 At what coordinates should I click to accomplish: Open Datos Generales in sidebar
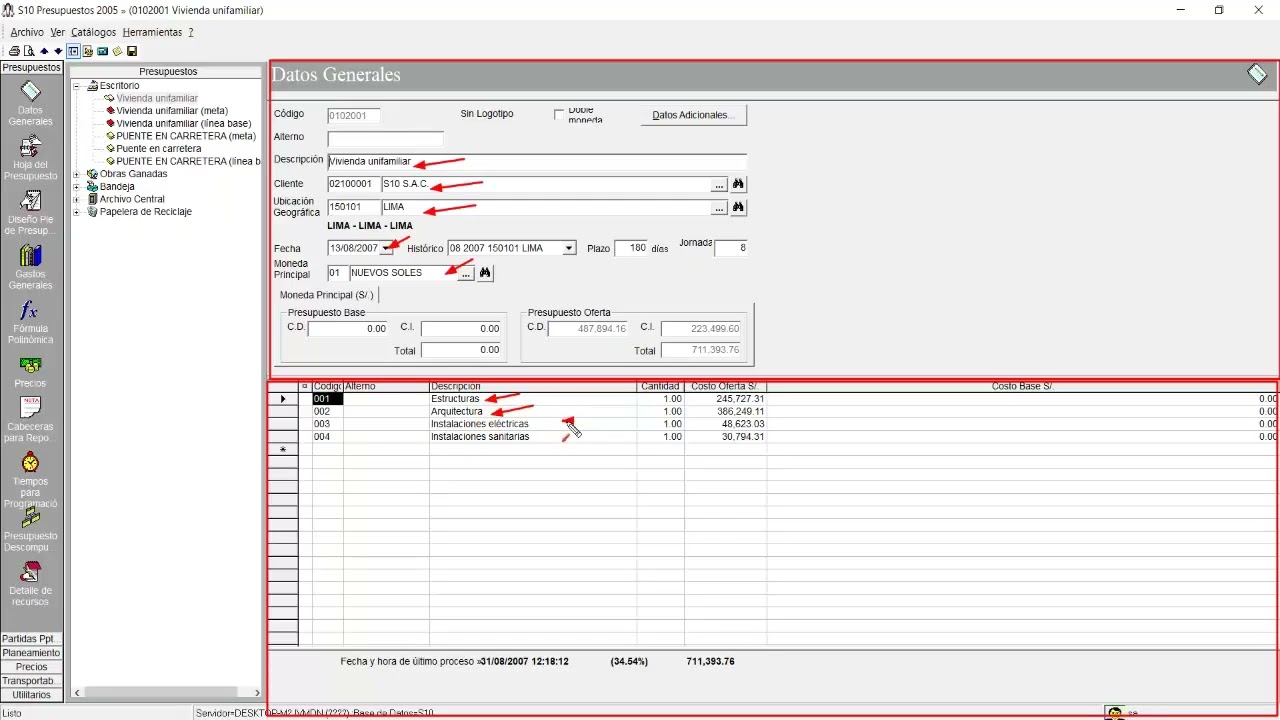31,104
